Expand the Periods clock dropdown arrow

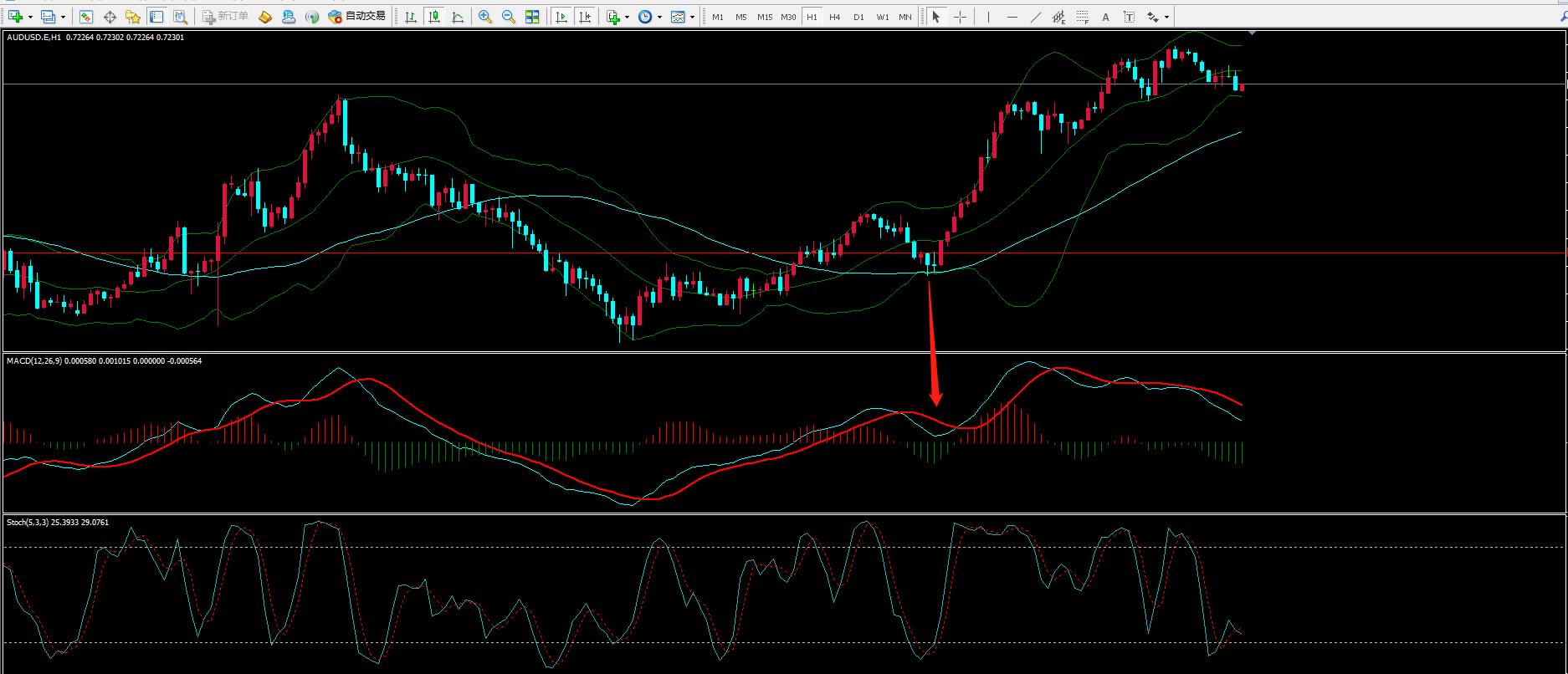[x=659, y=17]
